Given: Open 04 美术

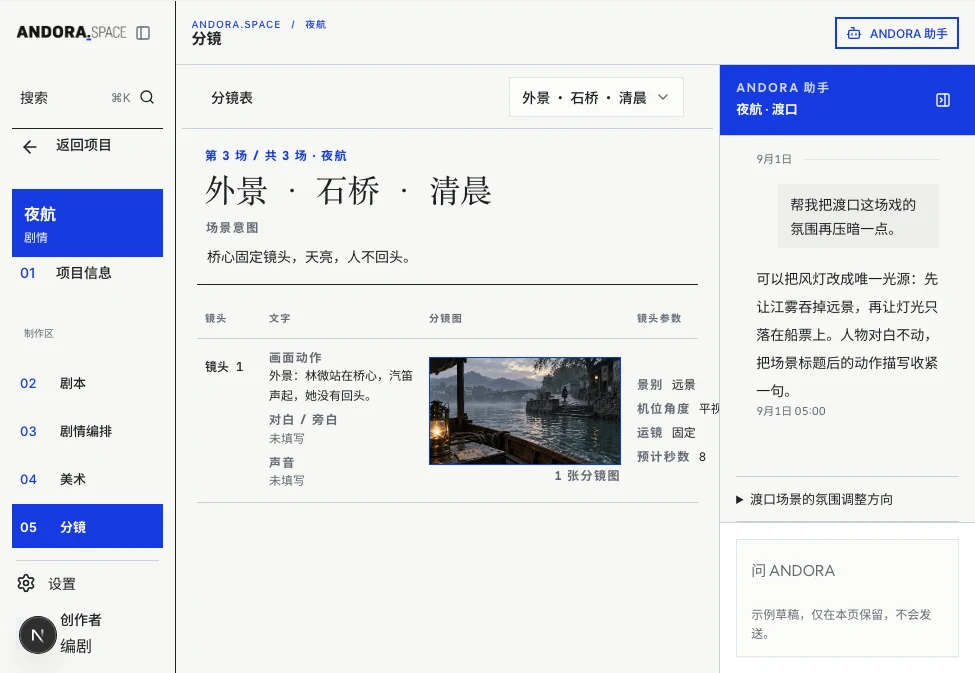Looking at the screenshot, I should (87, 479).
